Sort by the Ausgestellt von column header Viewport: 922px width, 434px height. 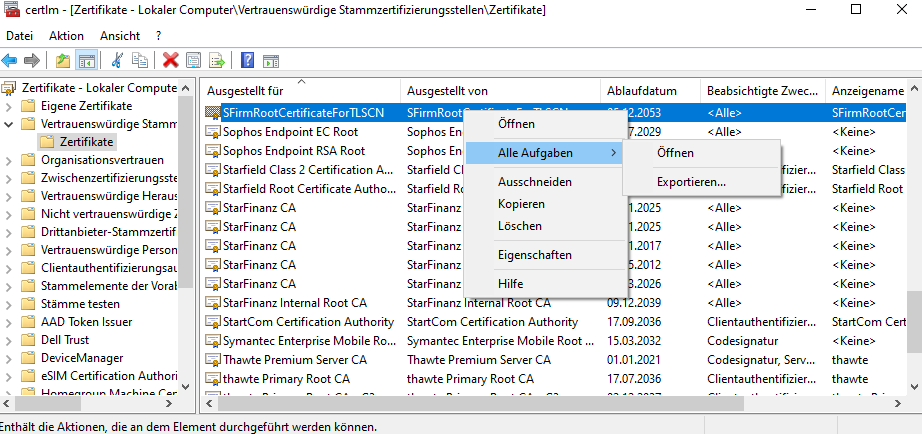pyautogui.click(x=500, y=91)
